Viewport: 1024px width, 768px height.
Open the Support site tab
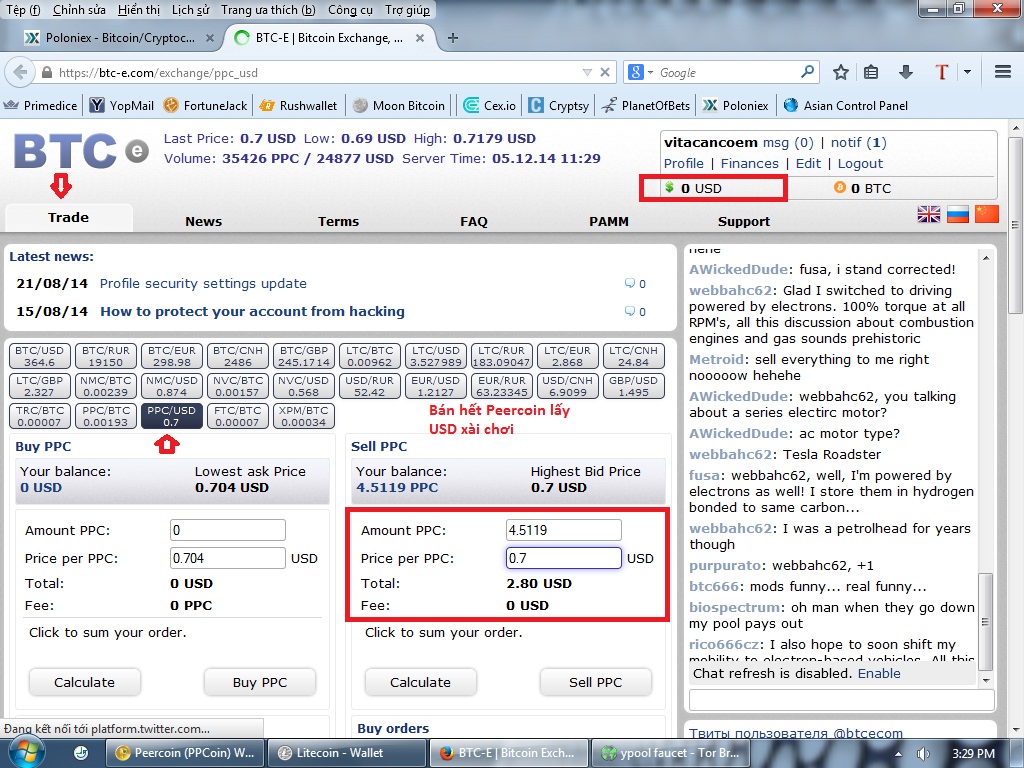click(x=744, y=221)
